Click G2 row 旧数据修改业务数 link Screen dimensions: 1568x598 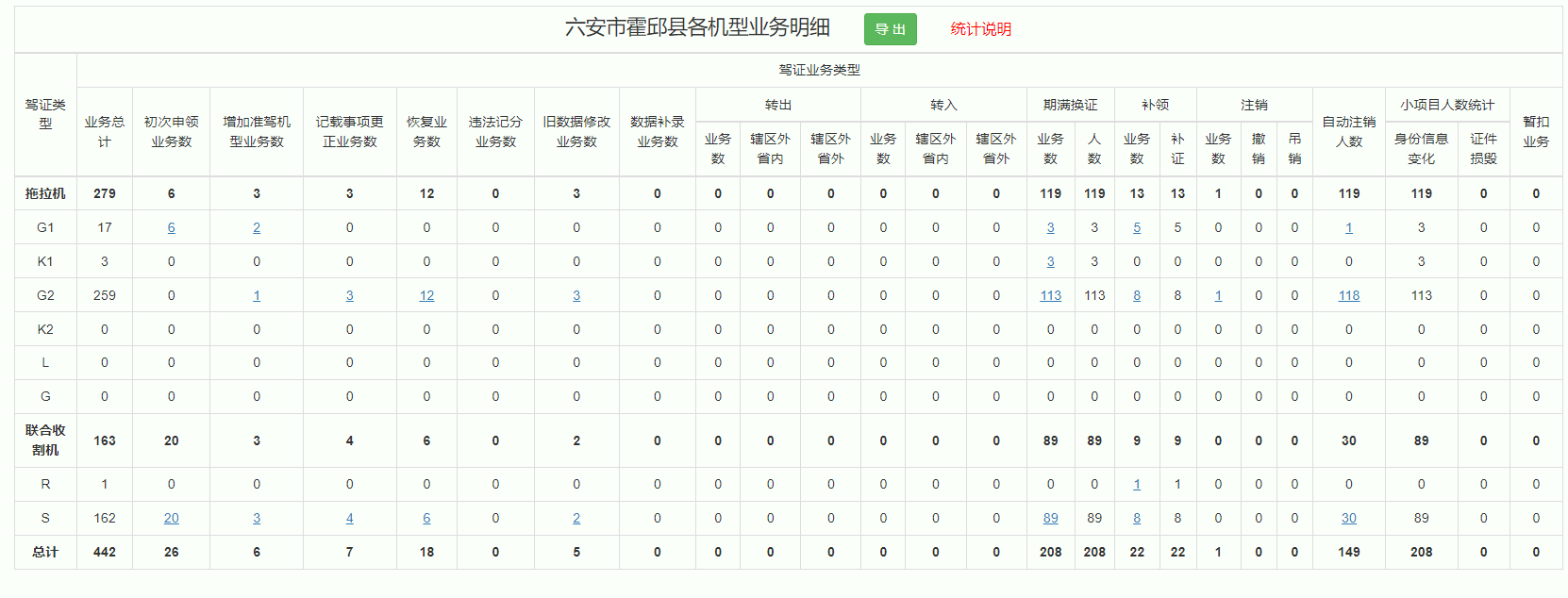(x=576, y=295)
